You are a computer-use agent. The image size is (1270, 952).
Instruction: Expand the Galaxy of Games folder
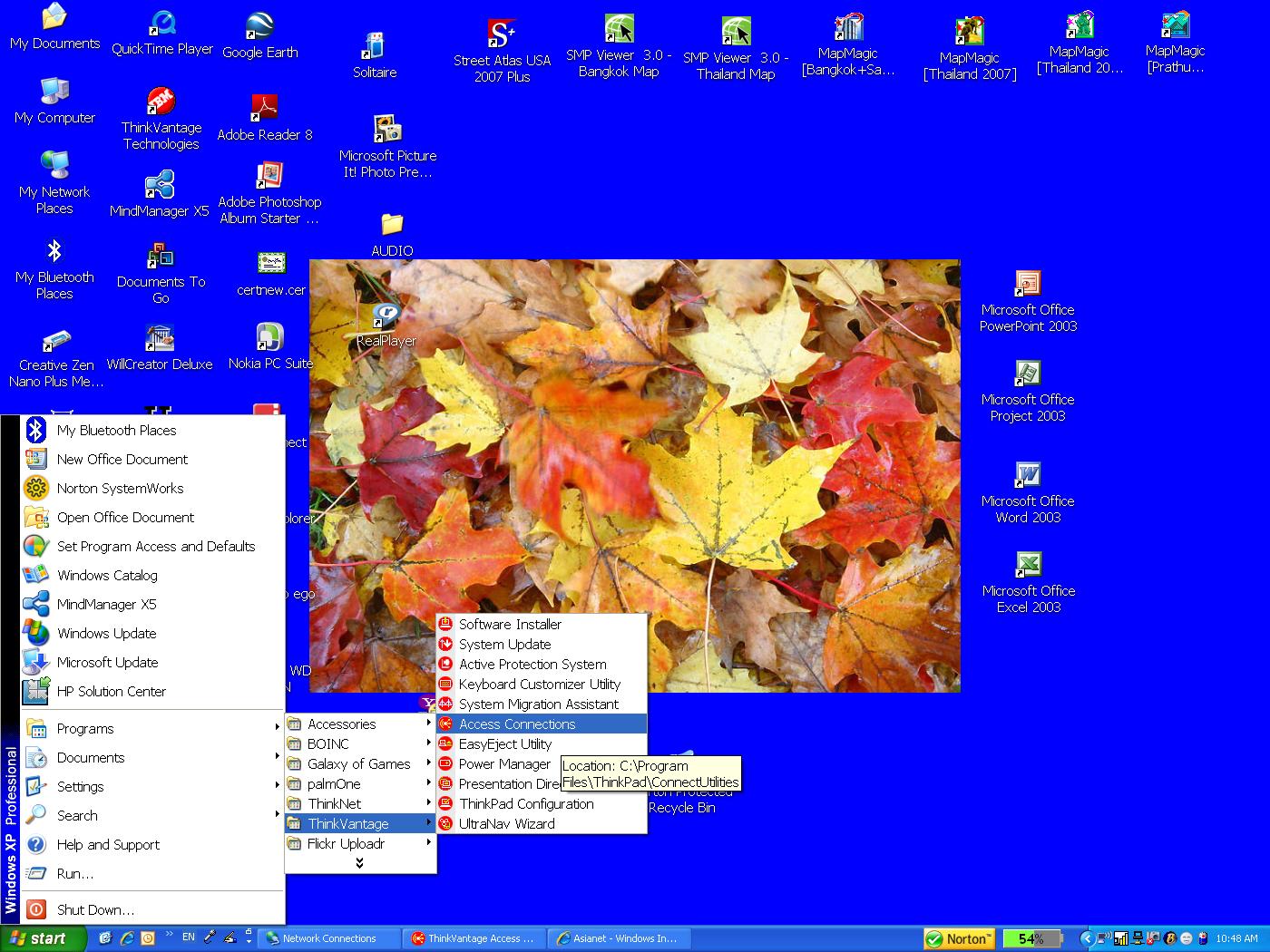(x=360, y=763)
